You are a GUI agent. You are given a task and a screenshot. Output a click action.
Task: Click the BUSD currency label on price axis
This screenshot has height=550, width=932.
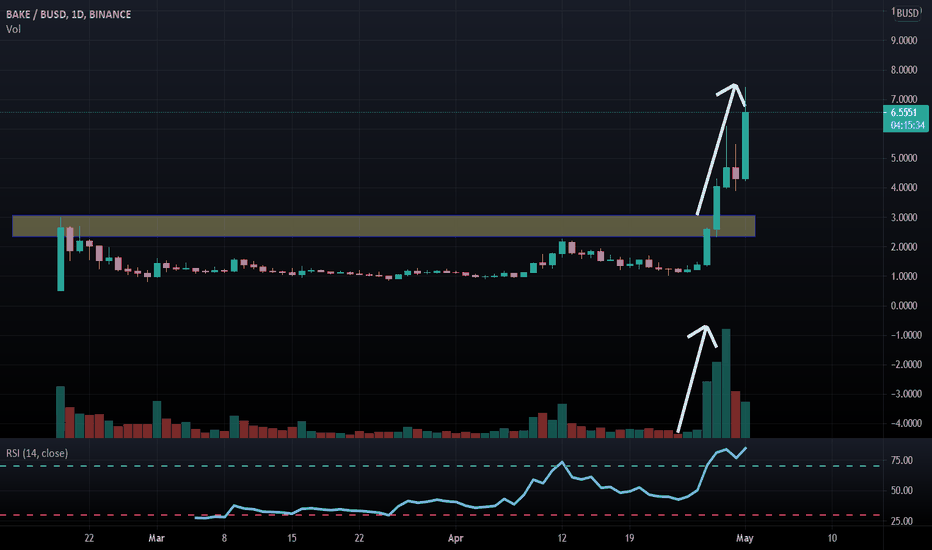pyautogui.click(x=906, y=12)
